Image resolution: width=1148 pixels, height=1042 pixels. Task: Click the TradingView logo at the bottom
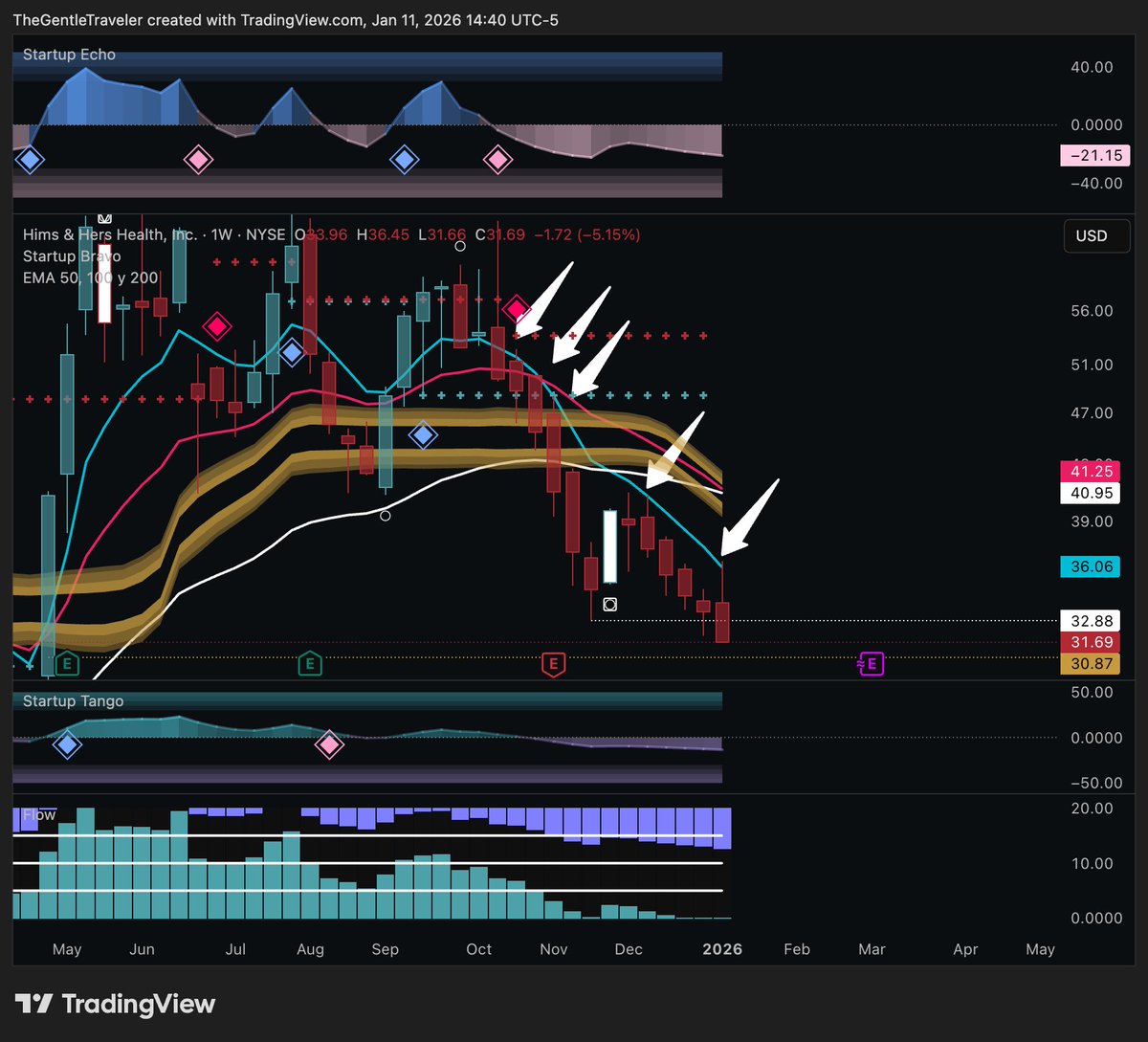pyautogui.click(x=115, y=1004)
